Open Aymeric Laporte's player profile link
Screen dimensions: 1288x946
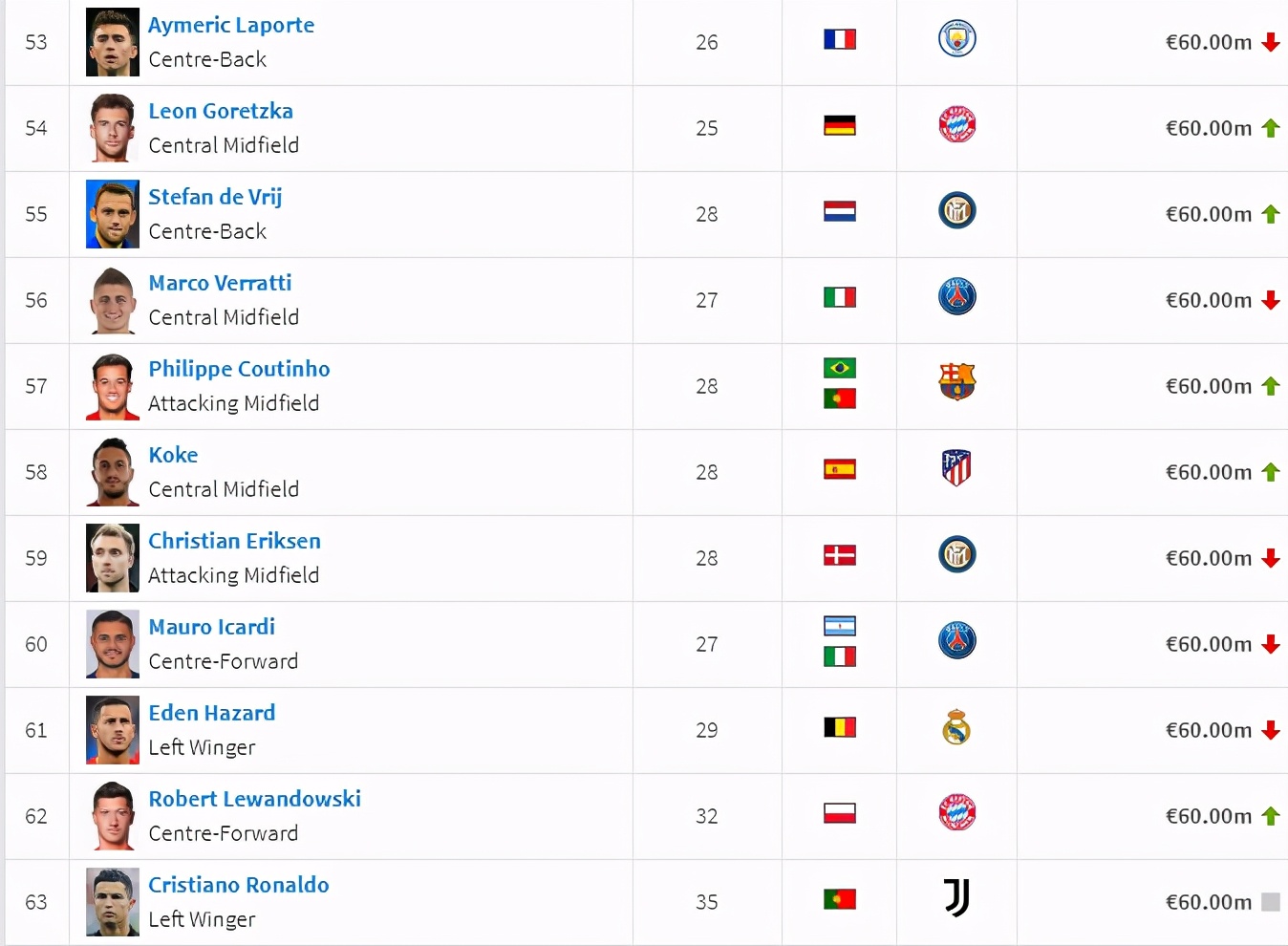tap(231, 25)
